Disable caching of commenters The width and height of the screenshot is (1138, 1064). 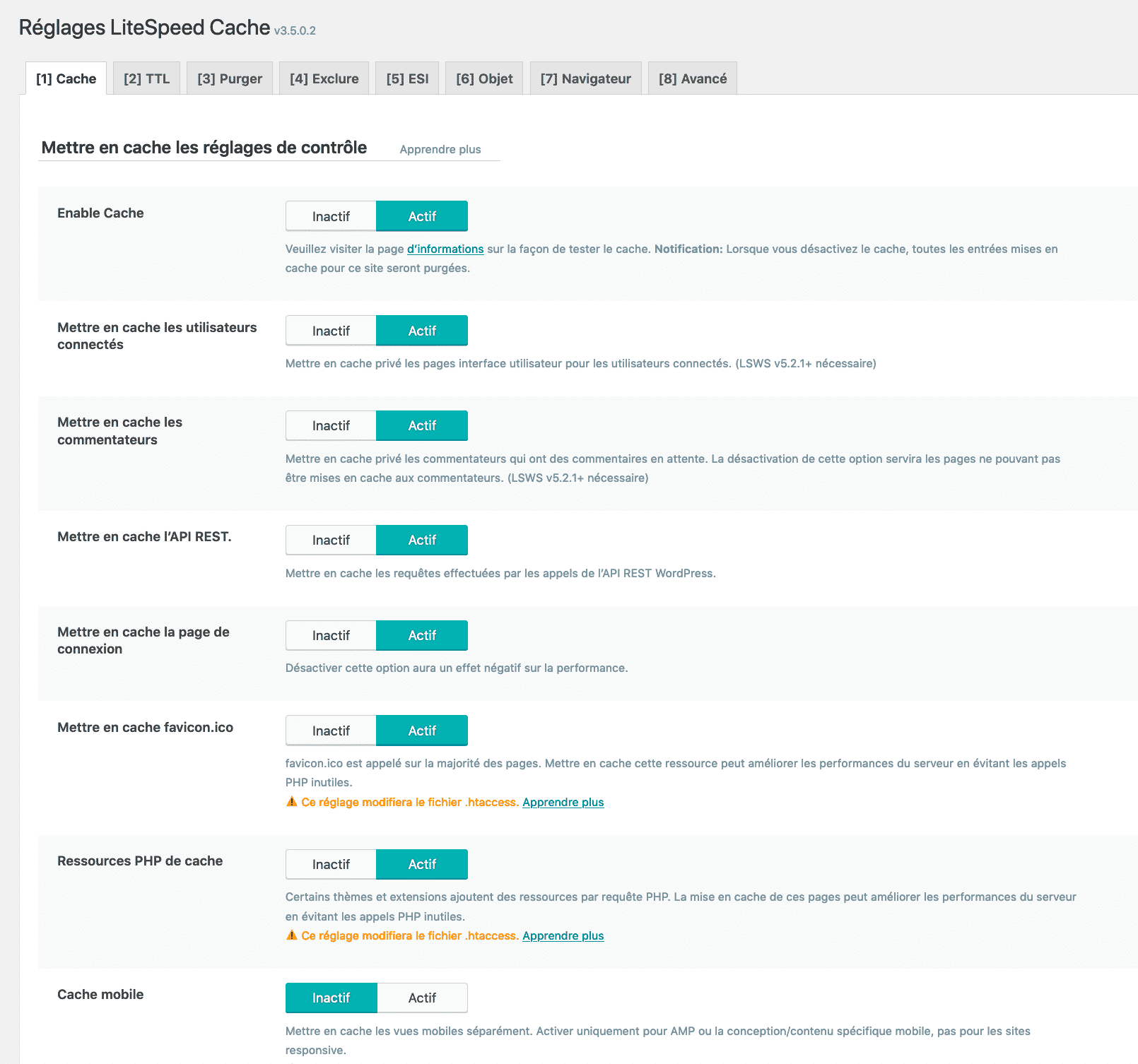pyautogui.click(x=330, y=425)
